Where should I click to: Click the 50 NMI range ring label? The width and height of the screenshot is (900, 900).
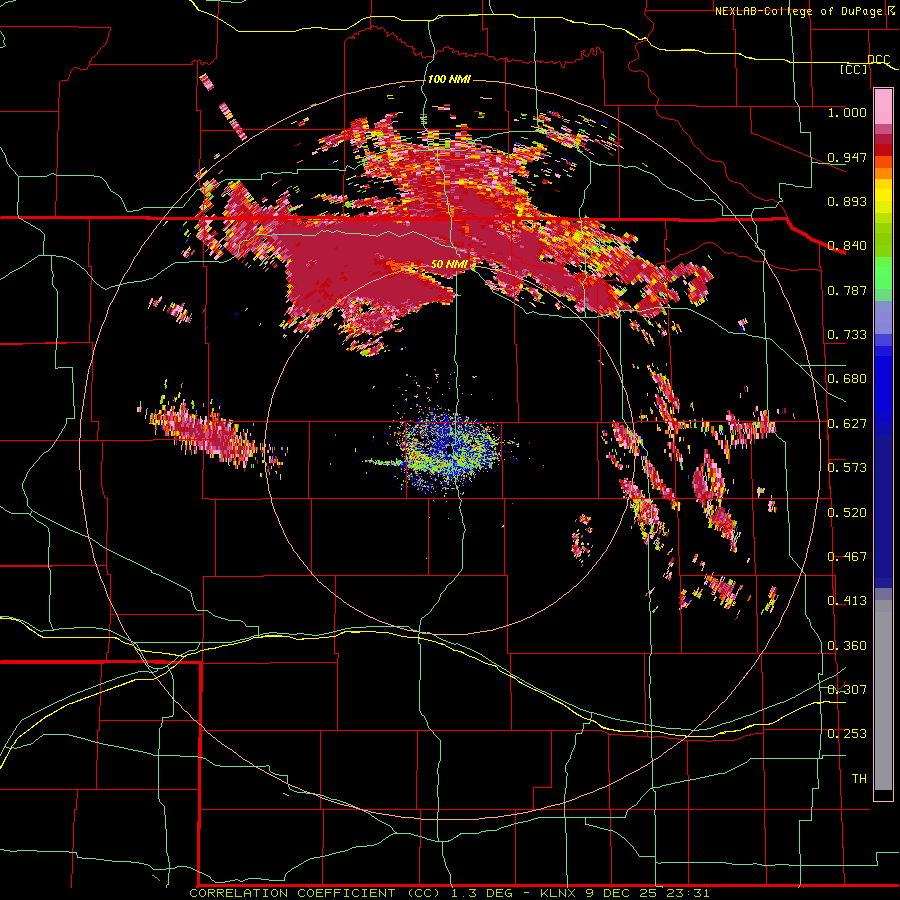coord(449,264)
